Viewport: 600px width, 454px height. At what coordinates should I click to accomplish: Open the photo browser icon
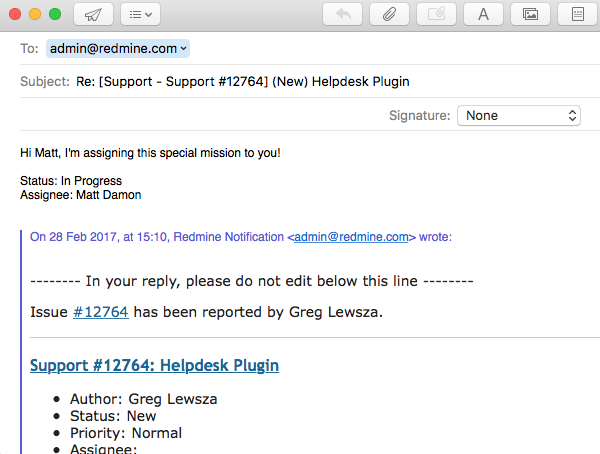(x=530, y=14)
